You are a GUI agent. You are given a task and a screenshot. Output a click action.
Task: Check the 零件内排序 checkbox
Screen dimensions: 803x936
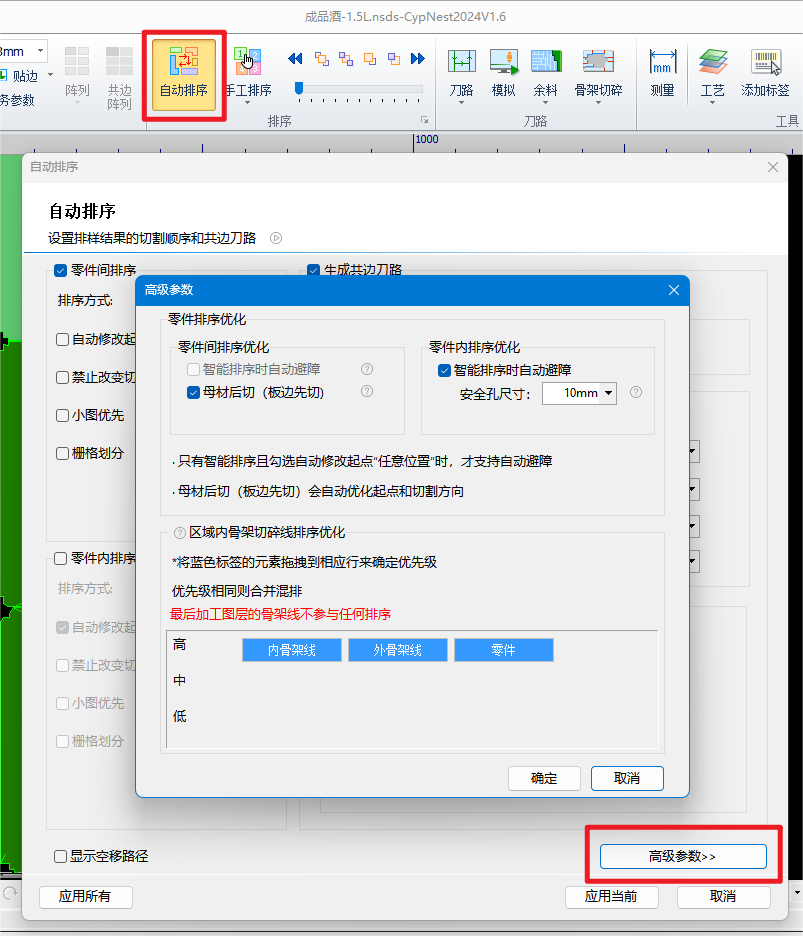[60, 558]
